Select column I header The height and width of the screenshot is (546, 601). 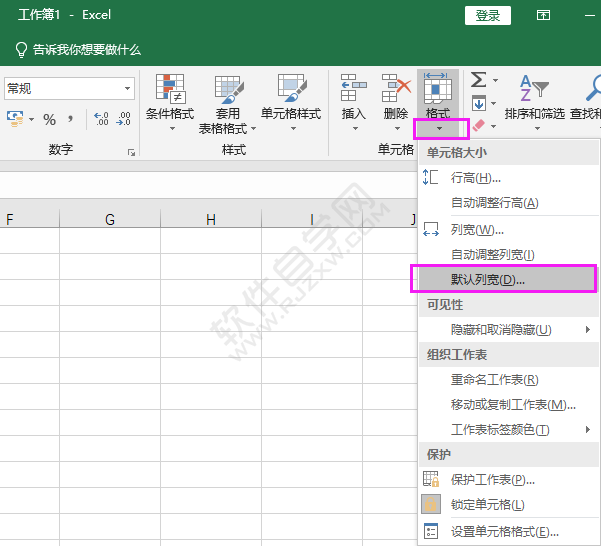tap(312, 219)
